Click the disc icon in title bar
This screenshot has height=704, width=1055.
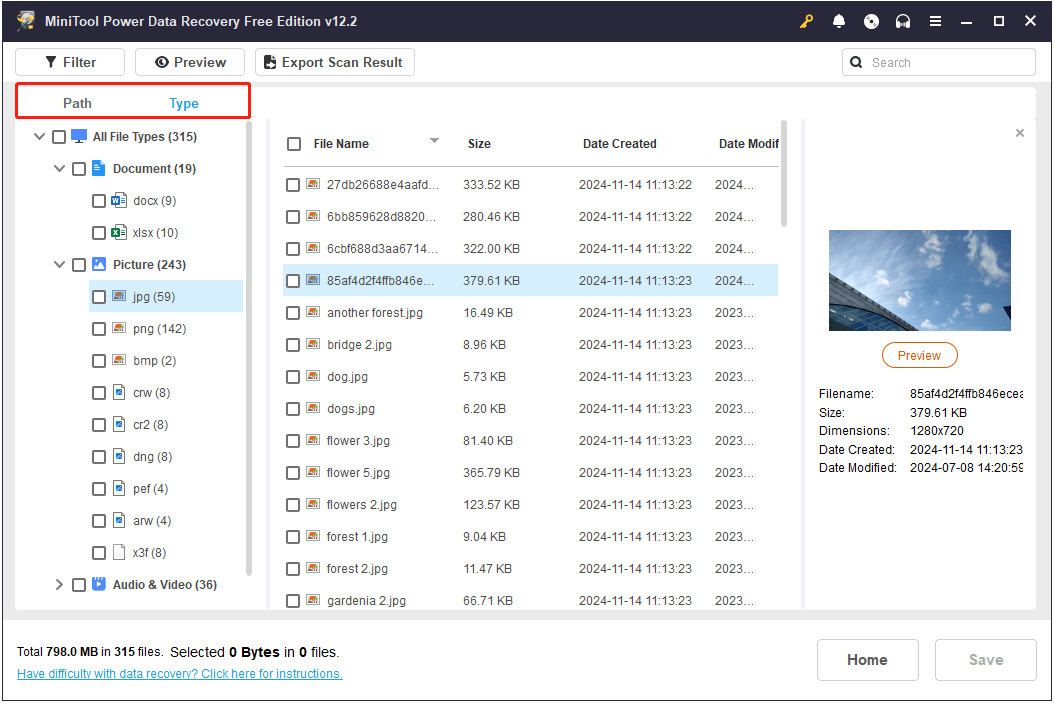pos(871,22)
